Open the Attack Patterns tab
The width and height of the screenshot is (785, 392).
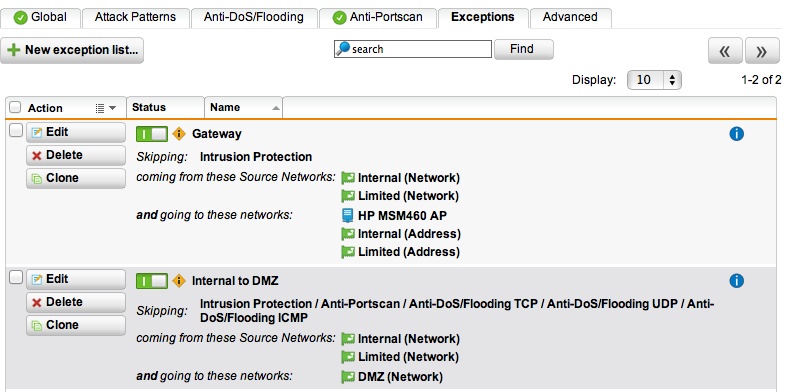point(135,18)
